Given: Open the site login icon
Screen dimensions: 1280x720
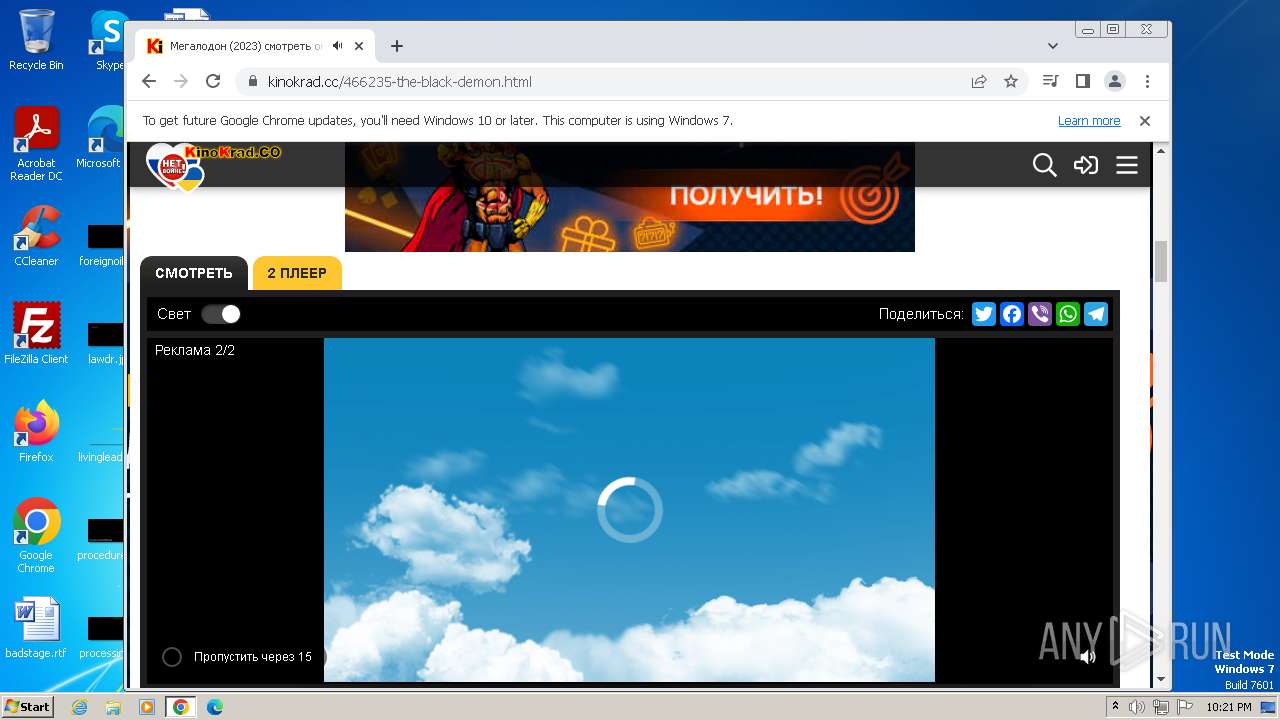Looking at the screenshot, I should pyautogui.click(x=1086, y=165).
